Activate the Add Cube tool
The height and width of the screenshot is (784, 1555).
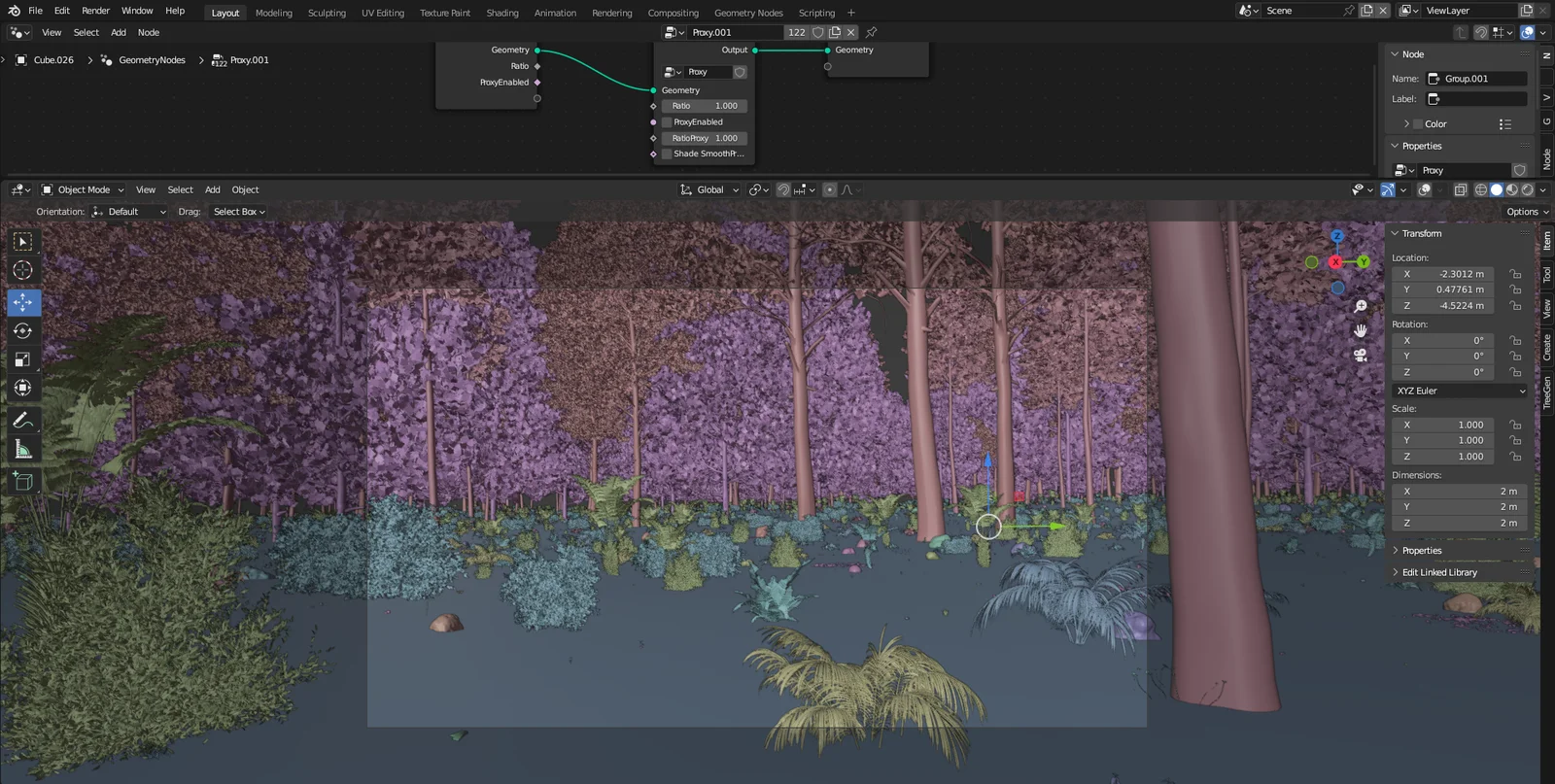(x=22, y=480)
